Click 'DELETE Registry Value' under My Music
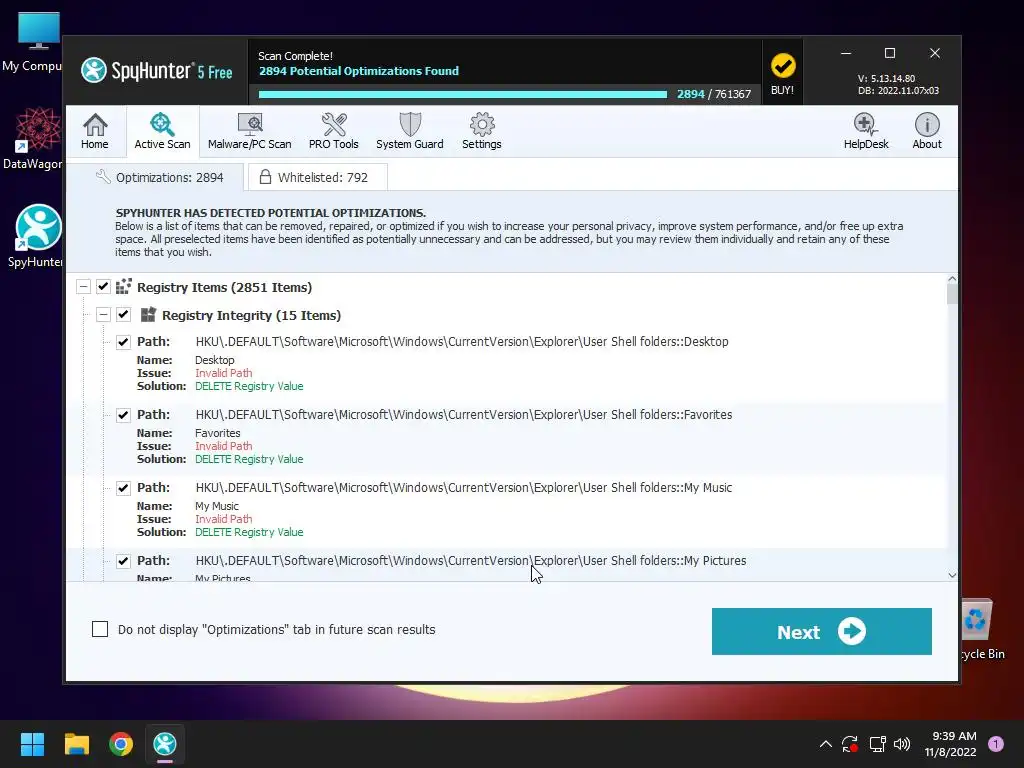This screenshot has height=768, width=1024. [249, 532]
